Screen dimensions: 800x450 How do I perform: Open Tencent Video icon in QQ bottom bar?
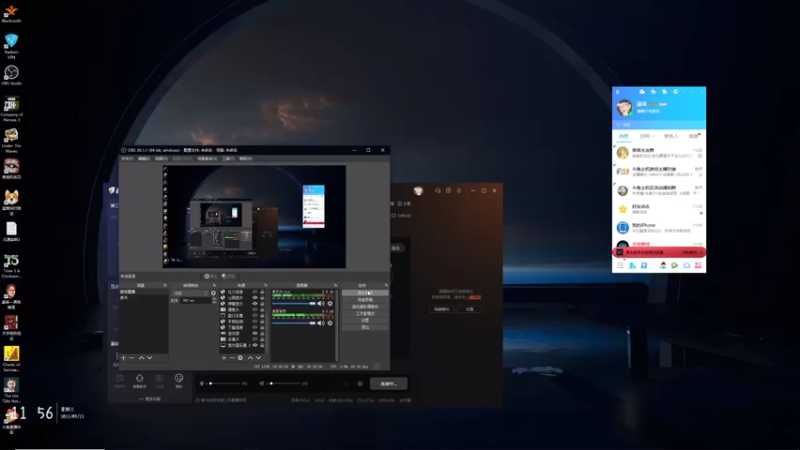point(674,265)
